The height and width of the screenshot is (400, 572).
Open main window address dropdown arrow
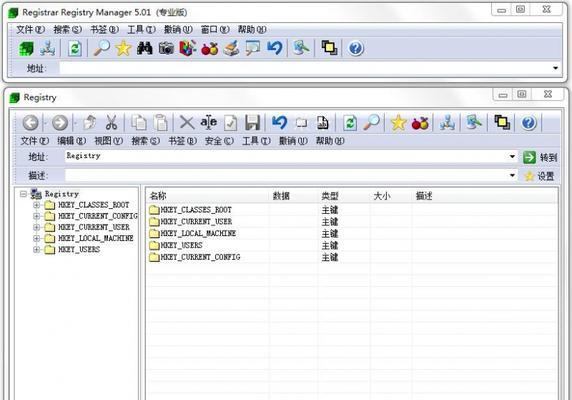click(555, 68)
